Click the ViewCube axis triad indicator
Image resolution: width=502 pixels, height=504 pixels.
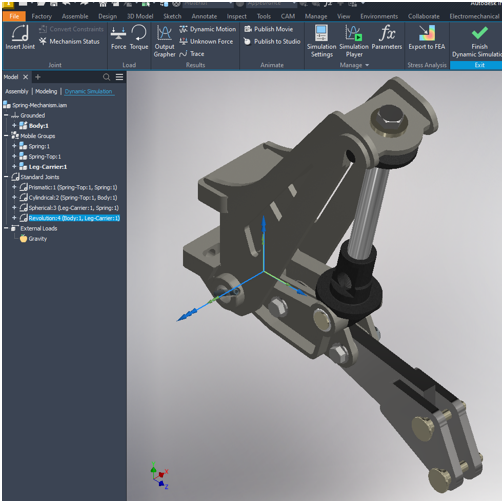coord(160,476)
